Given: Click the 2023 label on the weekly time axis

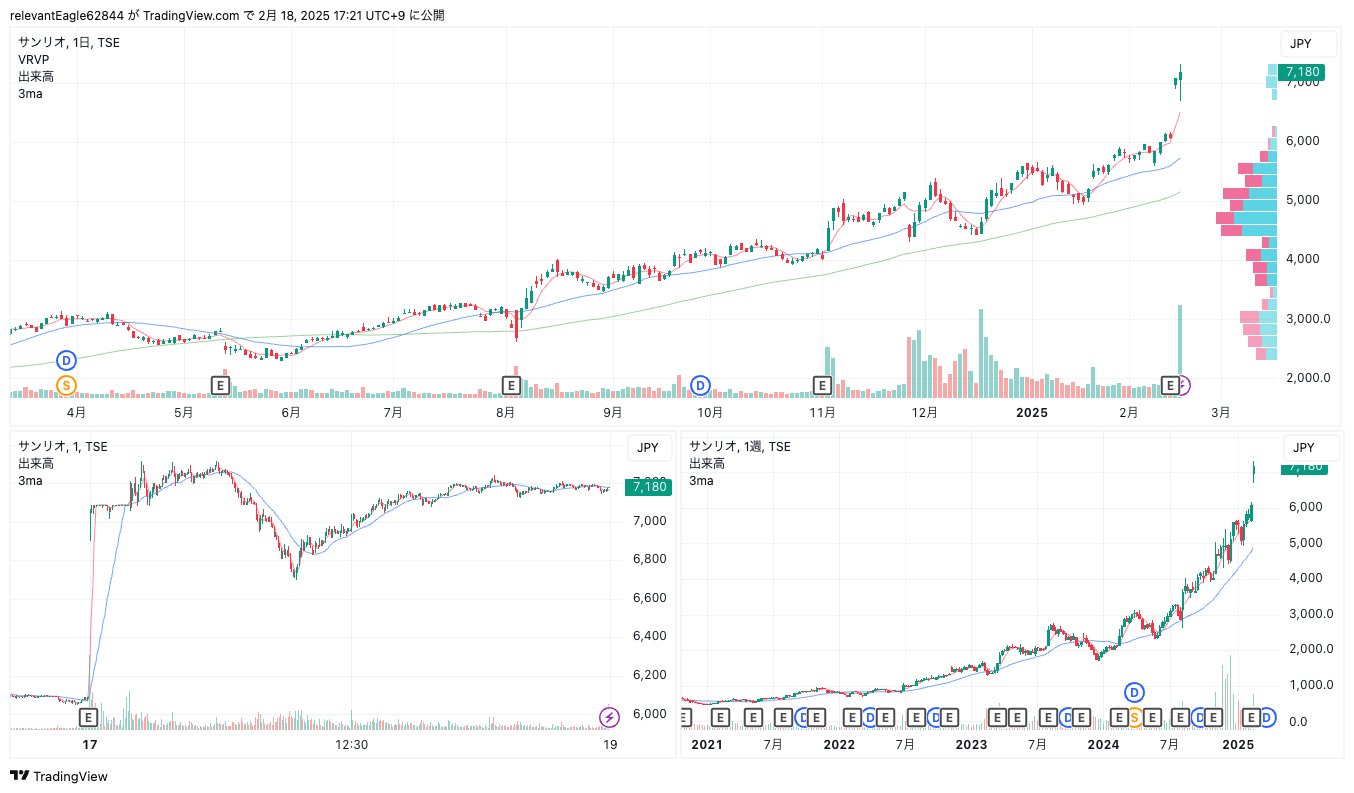Looking at the screenshot, I should [x=971, y=744].
